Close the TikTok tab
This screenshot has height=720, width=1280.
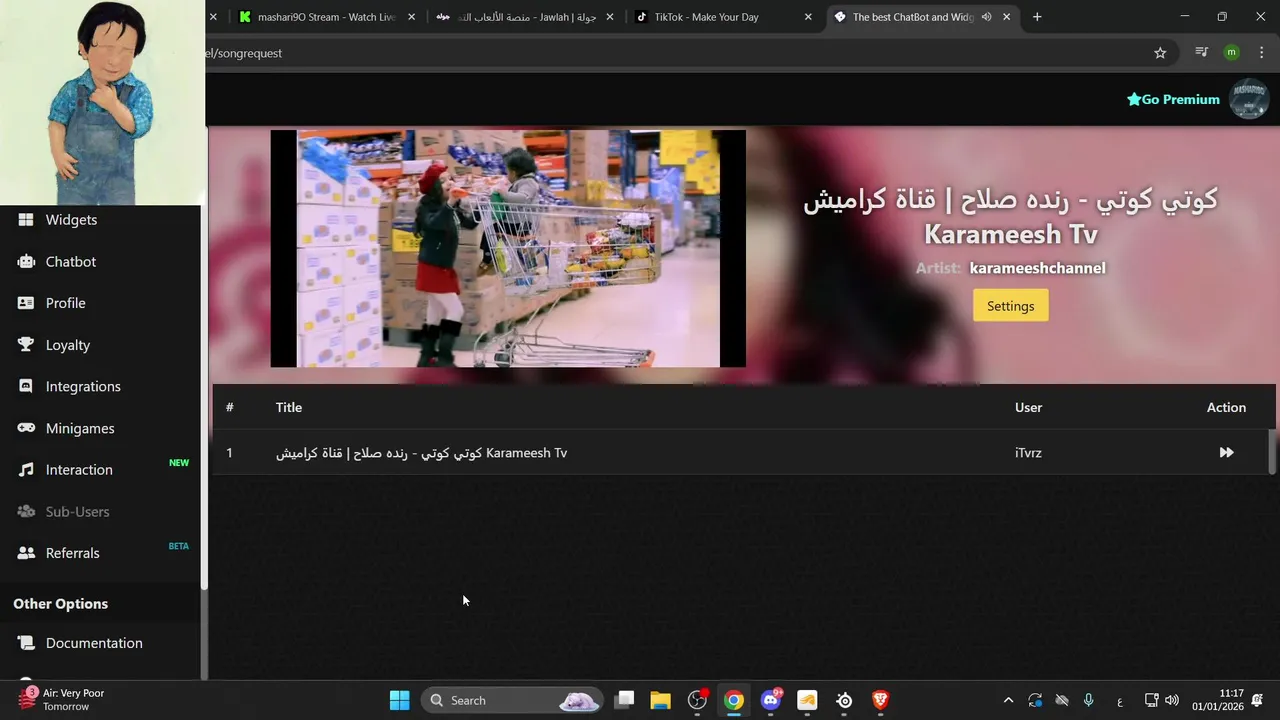tap(807, 17)
